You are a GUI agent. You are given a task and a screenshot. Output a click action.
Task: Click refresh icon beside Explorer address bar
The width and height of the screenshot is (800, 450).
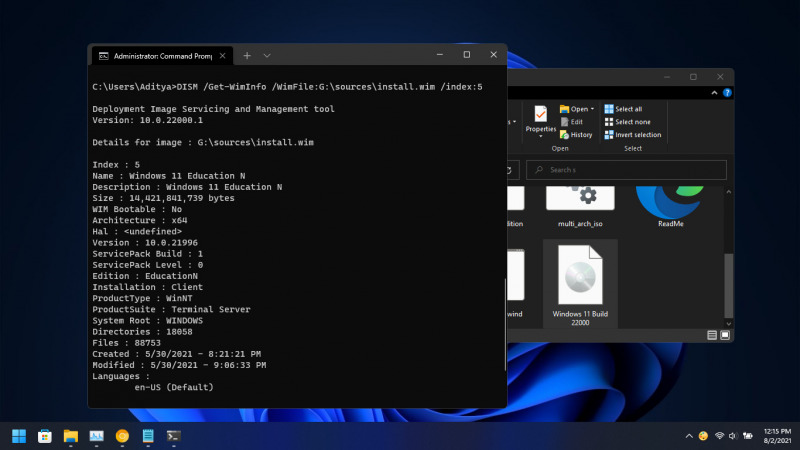tap(509, 170)
